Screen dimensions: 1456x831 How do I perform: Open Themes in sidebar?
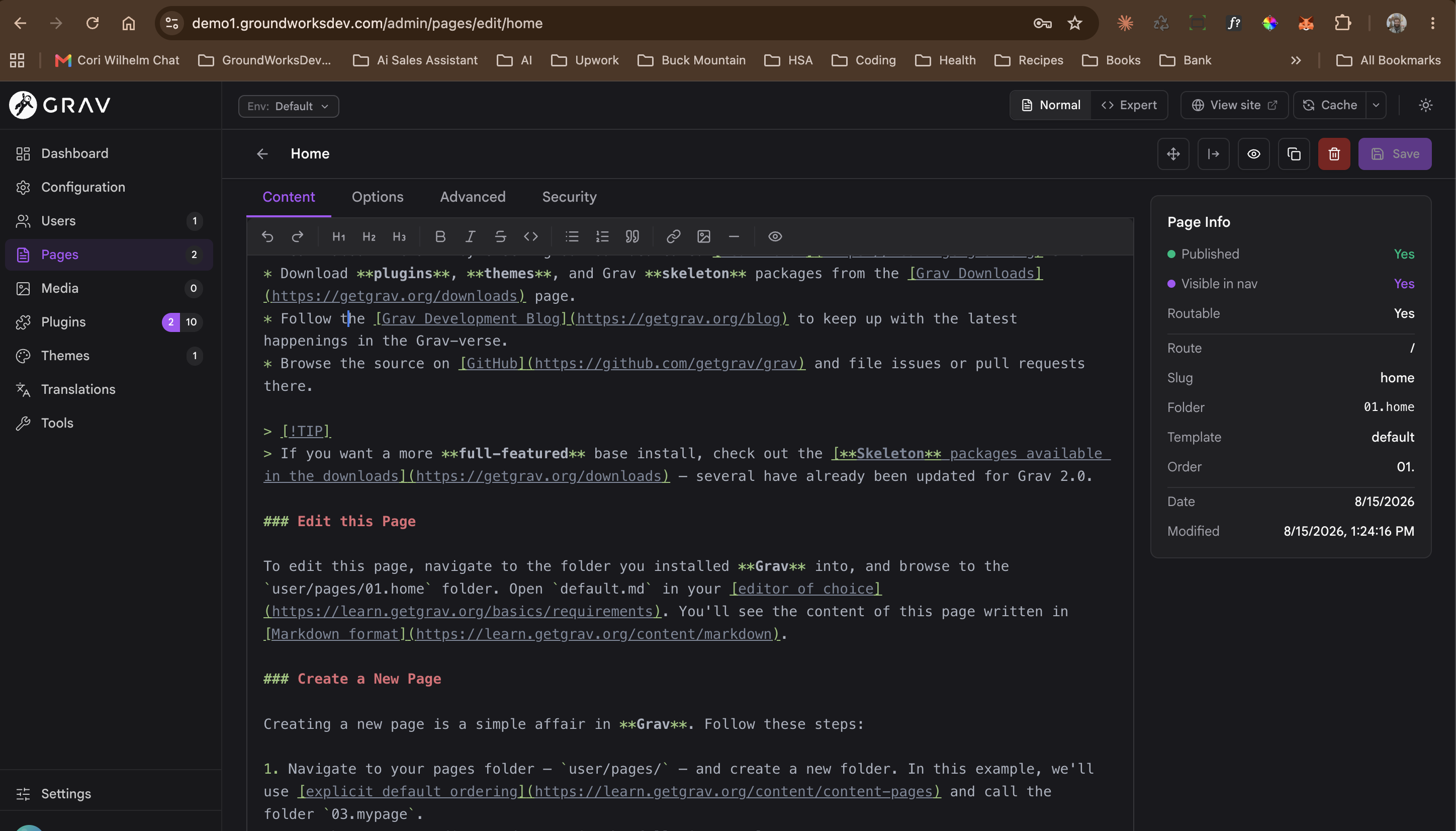pos(109,356)
